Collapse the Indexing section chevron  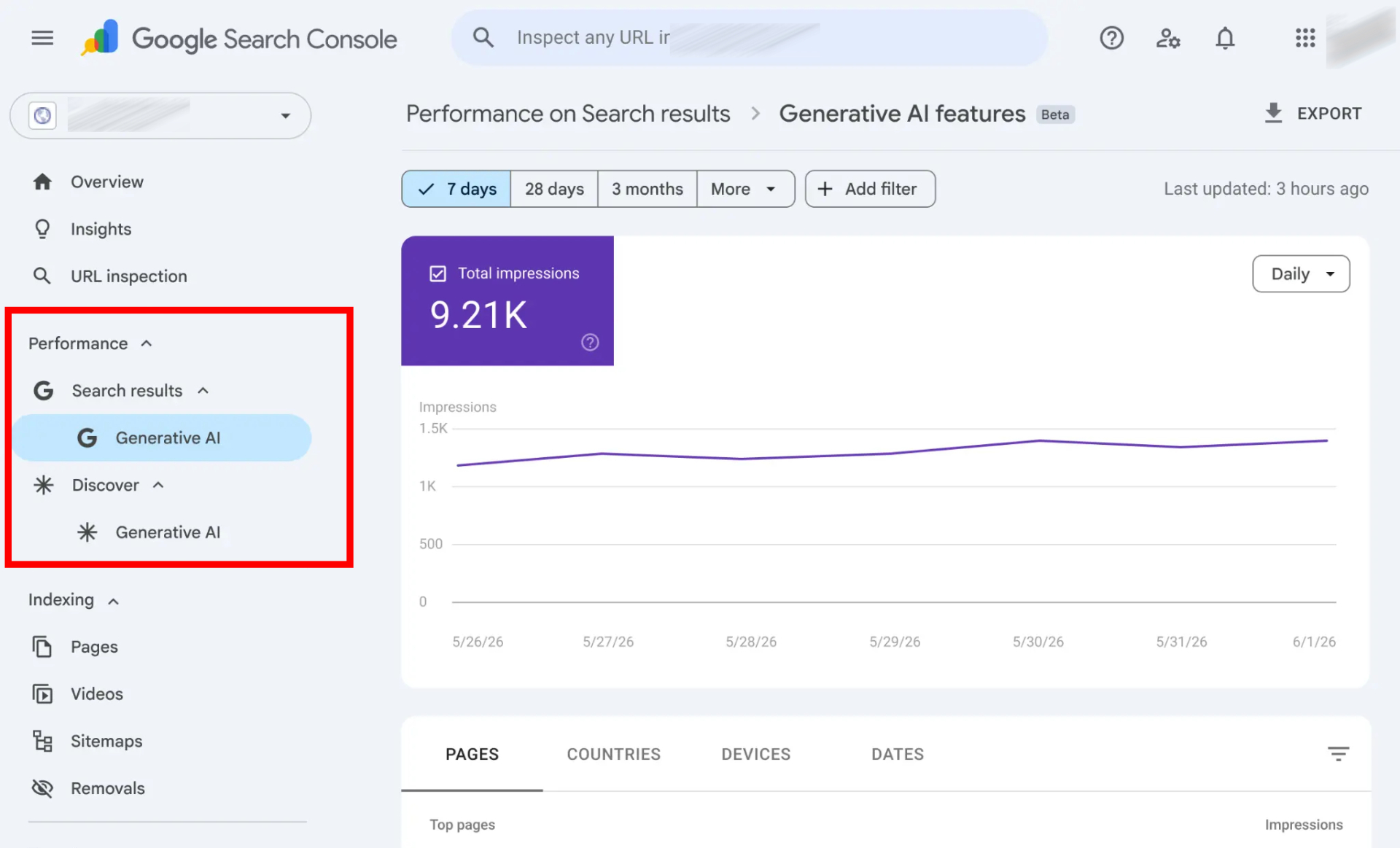pos(113,601)
